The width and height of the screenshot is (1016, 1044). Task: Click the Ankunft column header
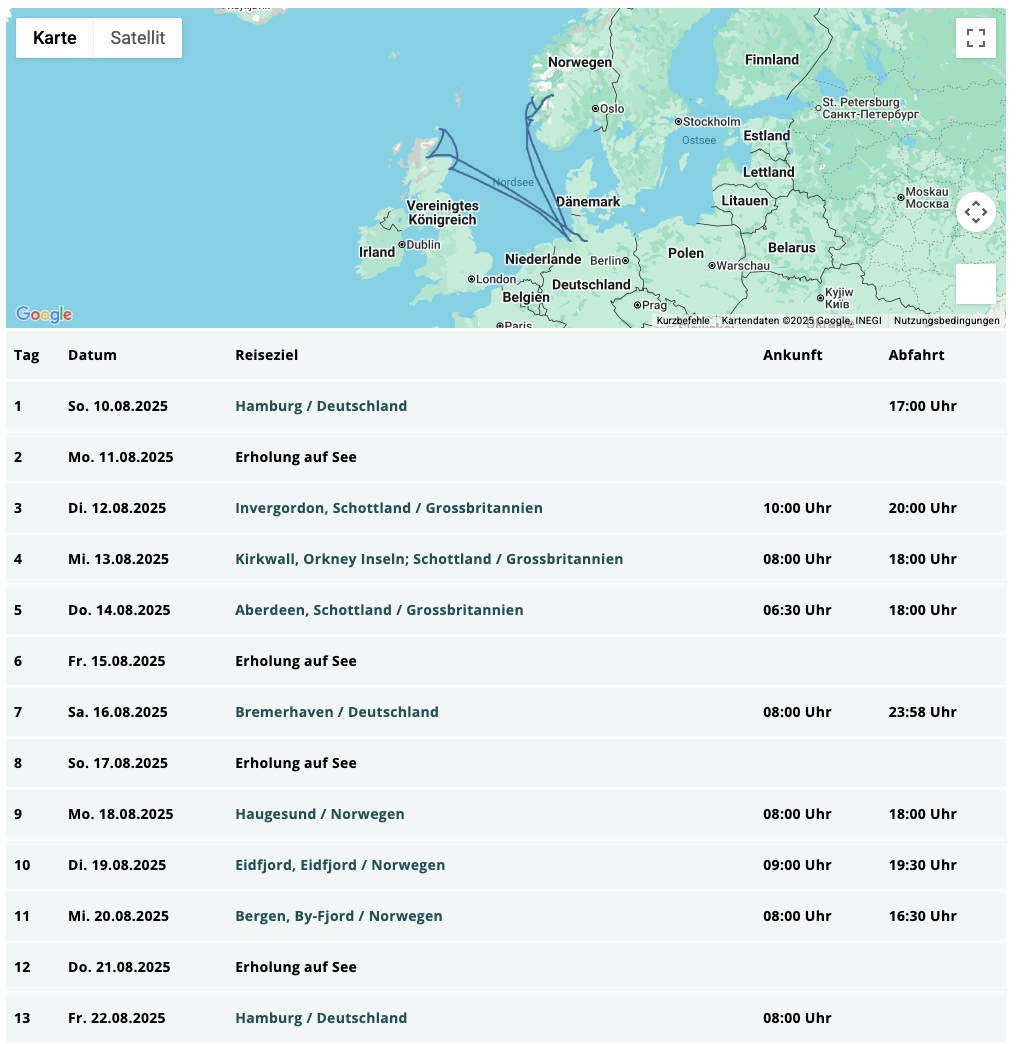tap(792, 355)
